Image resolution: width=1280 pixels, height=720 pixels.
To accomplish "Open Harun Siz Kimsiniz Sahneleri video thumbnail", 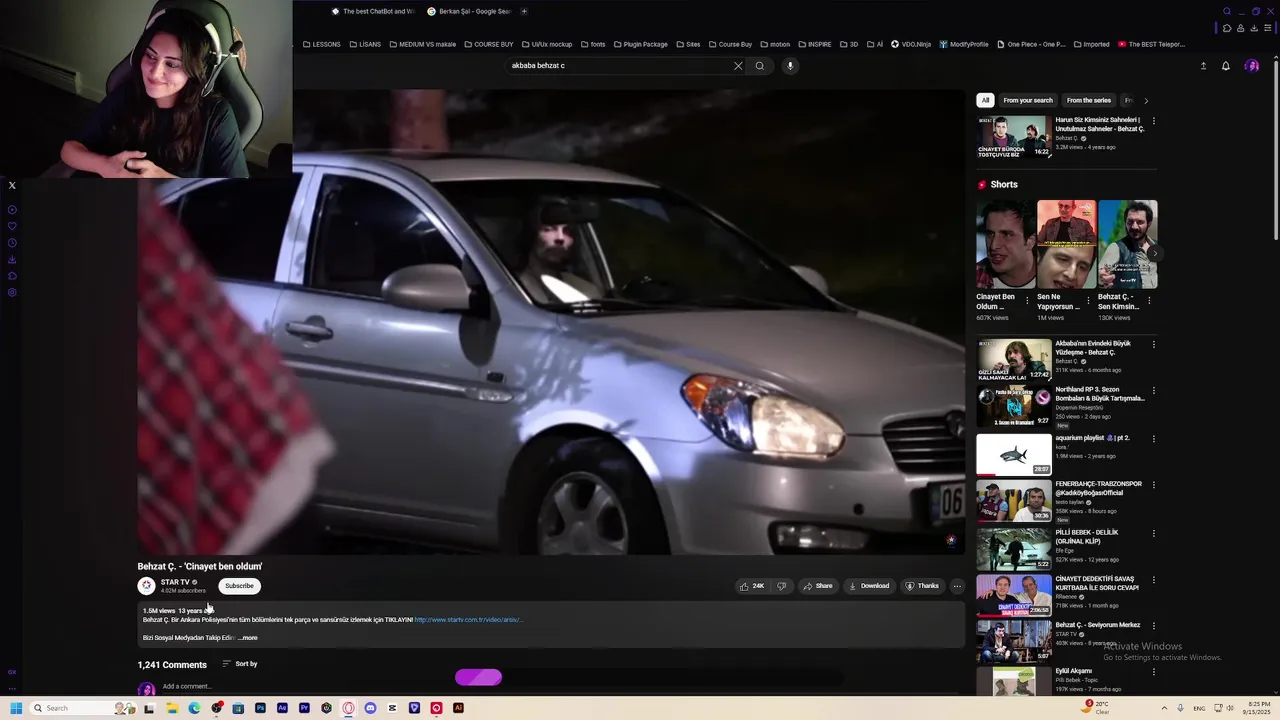I will (1014, 138).
